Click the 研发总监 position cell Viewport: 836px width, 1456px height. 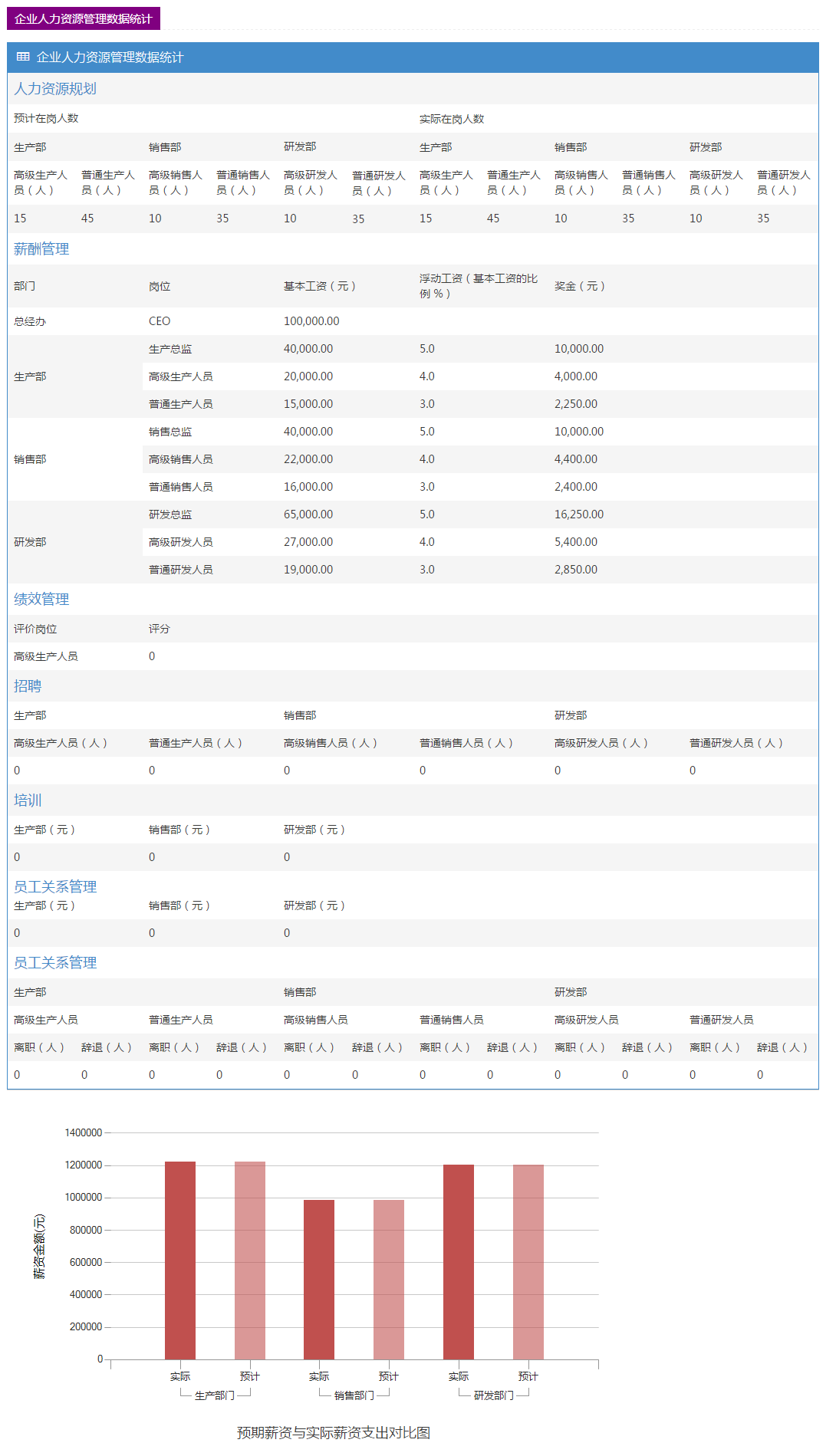point(170,514)
